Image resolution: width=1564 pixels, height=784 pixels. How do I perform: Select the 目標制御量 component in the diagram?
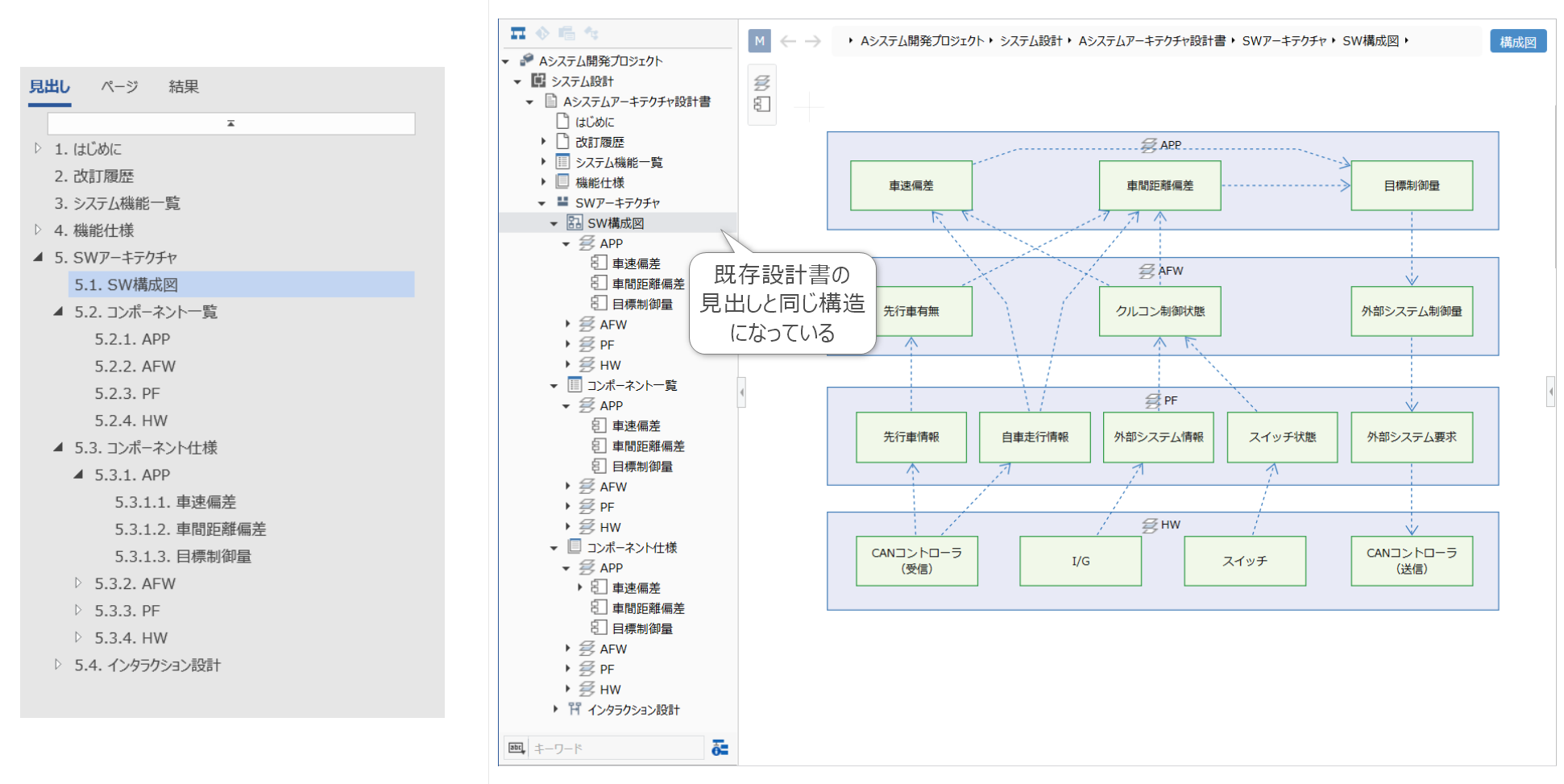(x=1412, y=185)
